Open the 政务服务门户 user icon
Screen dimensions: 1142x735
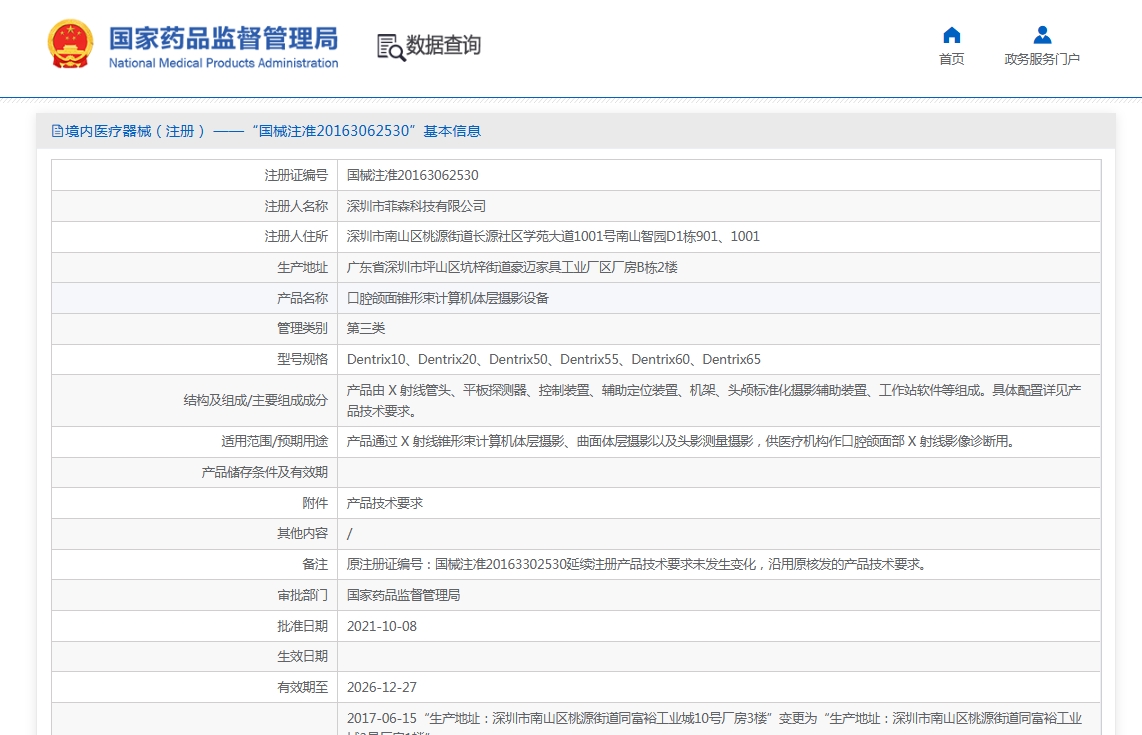pyautogui.click(x=1042, y=35)
